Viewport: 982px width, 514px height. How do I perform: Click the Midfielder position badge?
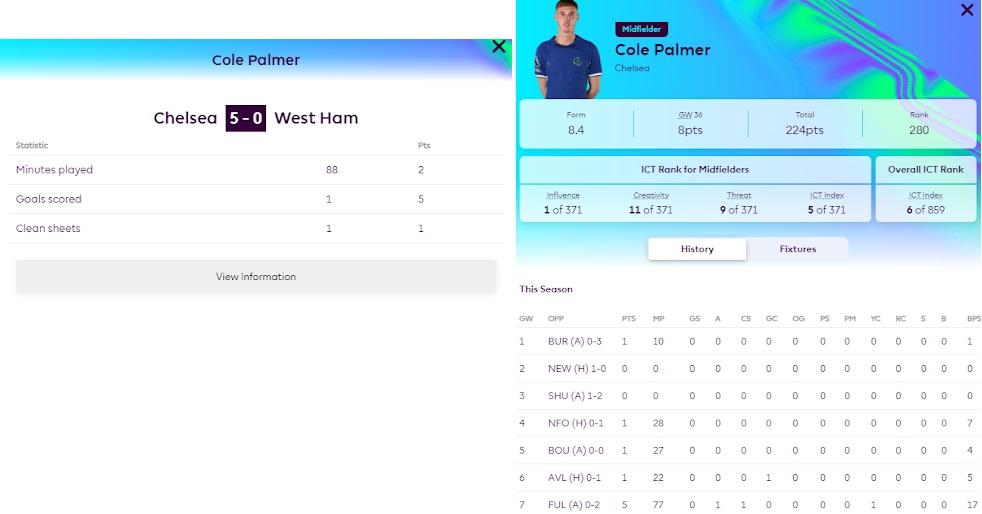click(641, 29)
